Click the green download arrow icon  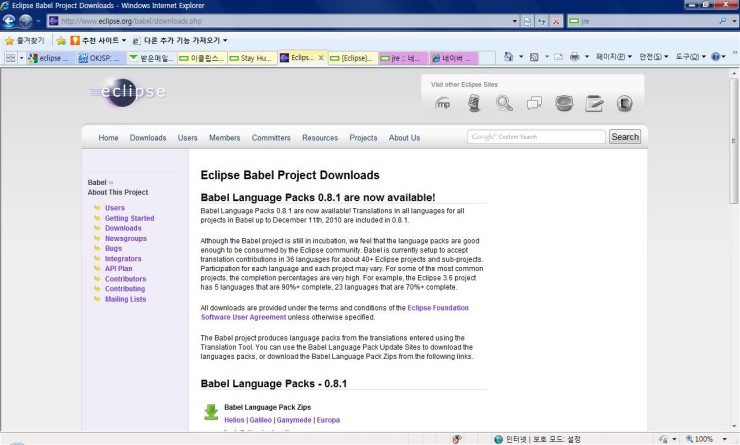click(x=211, y=412)
